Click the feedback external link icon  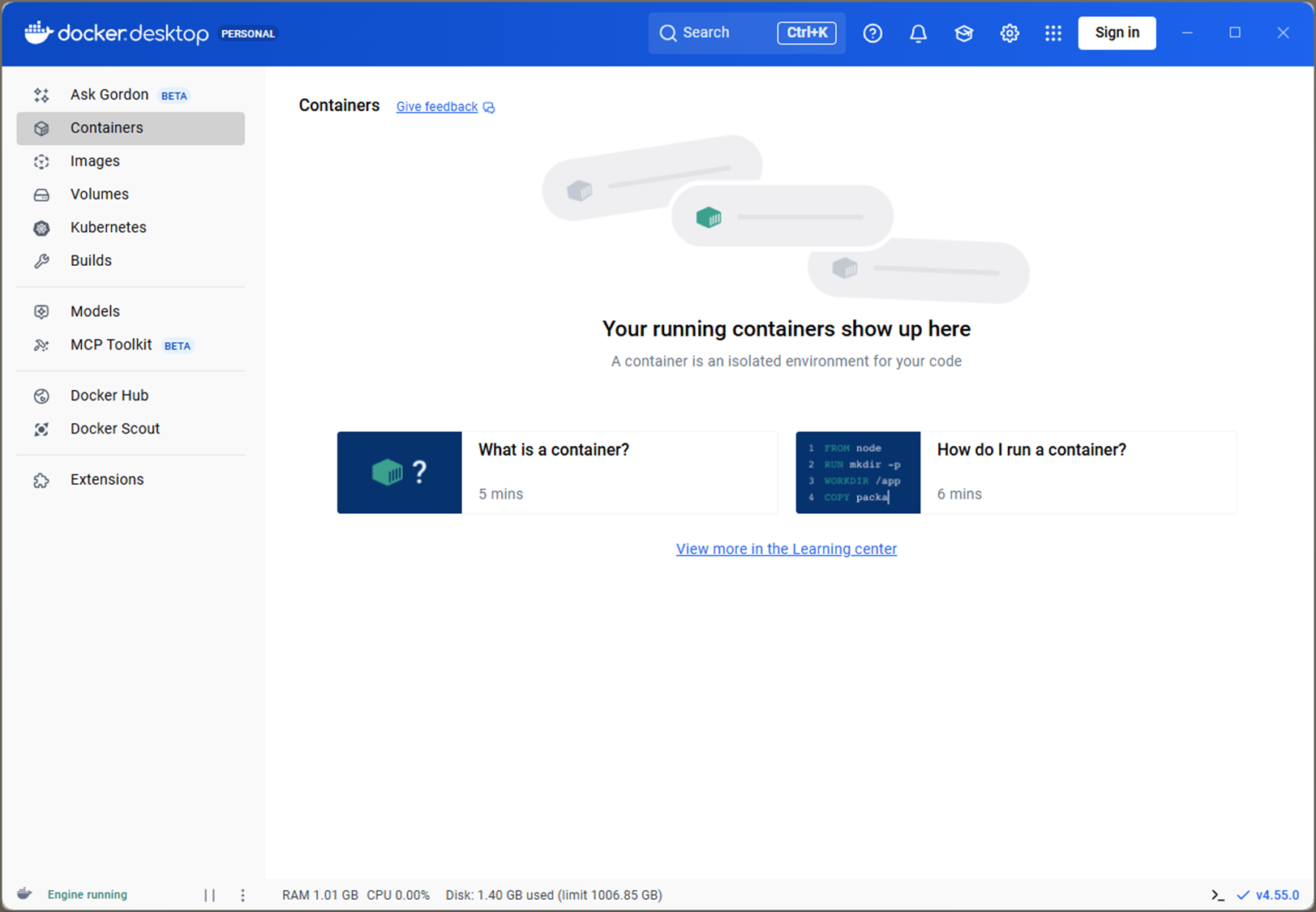point(489,107)
